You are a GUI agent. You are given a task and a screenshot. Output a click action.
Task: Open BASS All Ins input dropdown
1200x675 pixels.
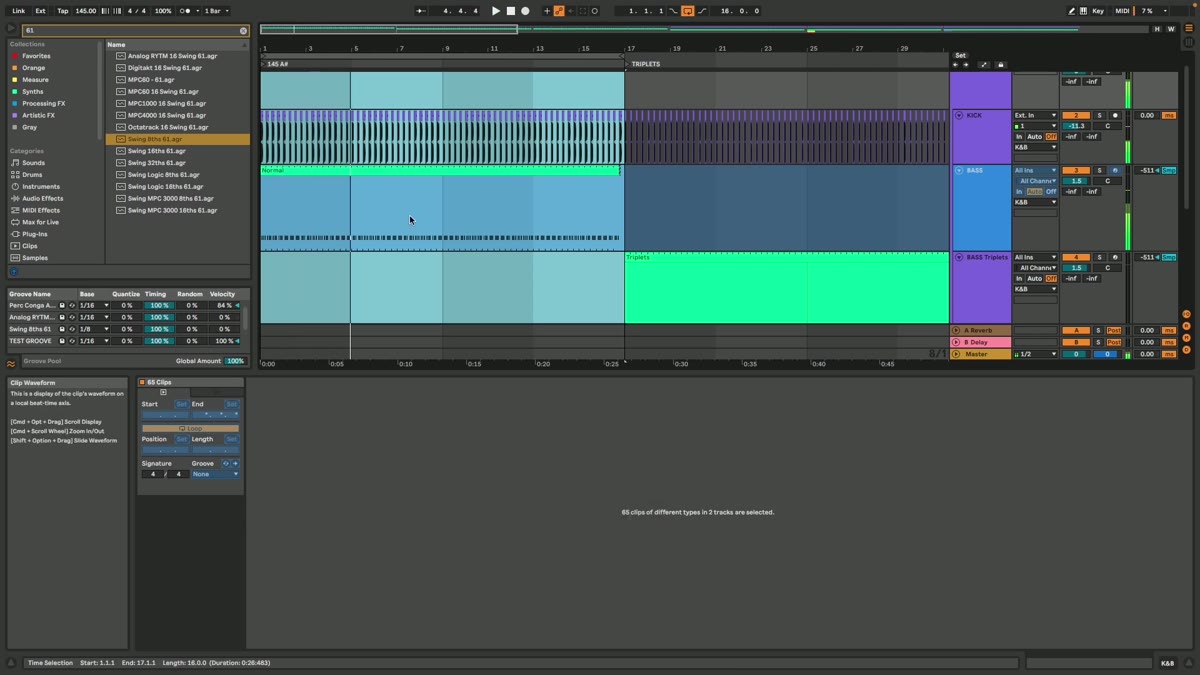pos(1035,170)
